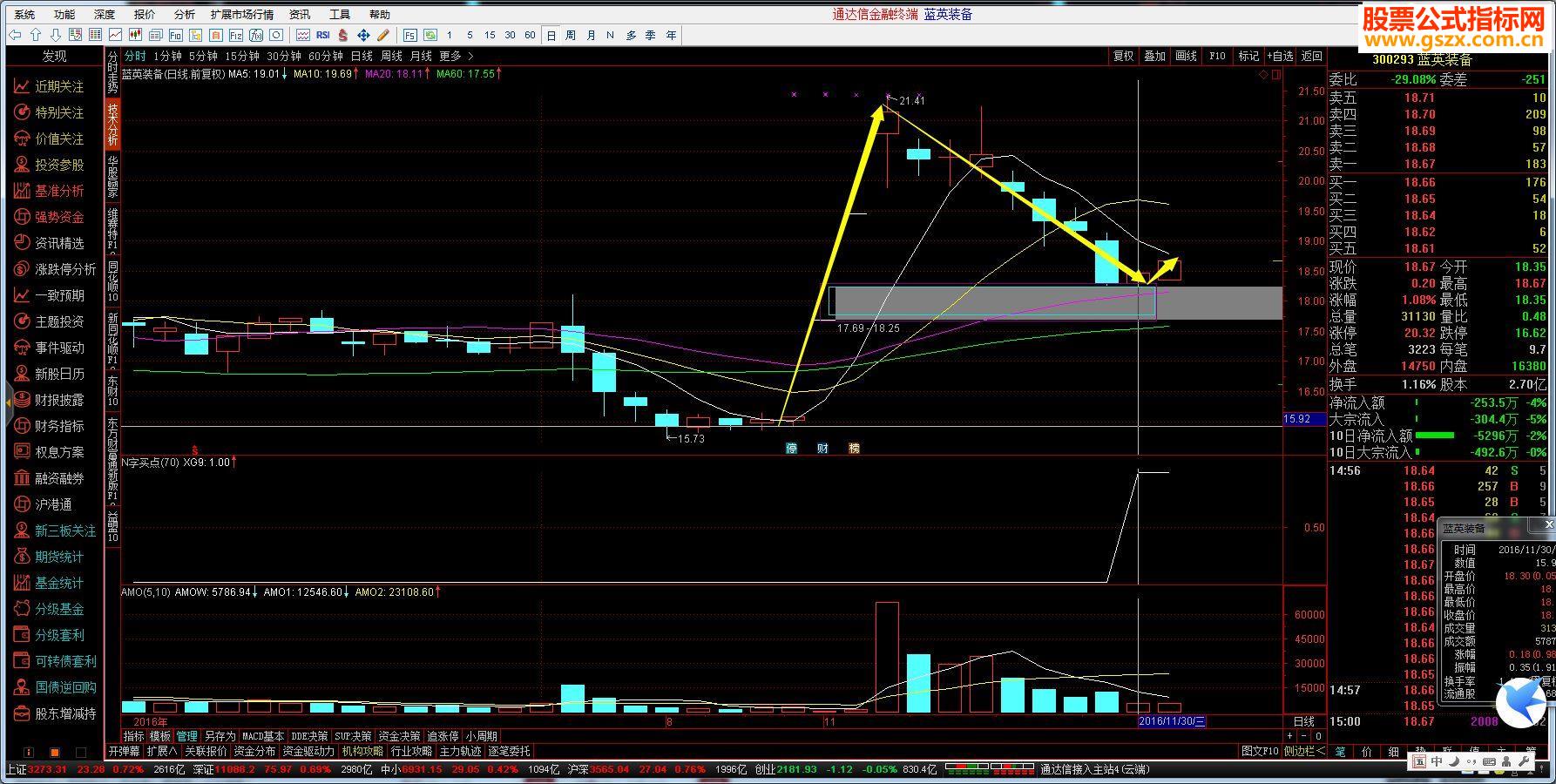Click the minus zoom button under 日线
The height and width of the screenshot is (784, 1556).
pos(1304,736)
